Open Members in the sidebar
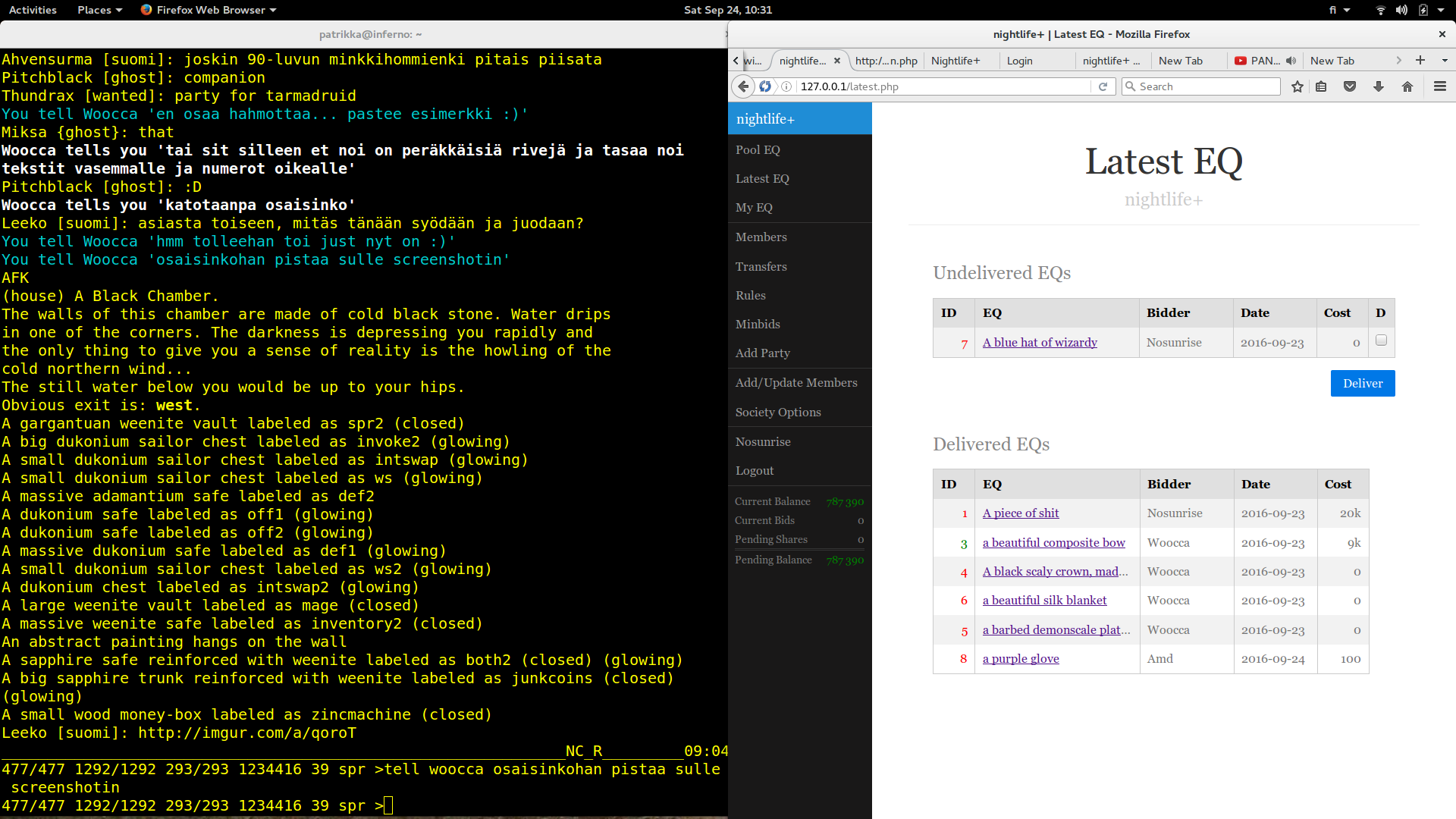Screen dimensions: 1456x819 click(x=761, y=237)
